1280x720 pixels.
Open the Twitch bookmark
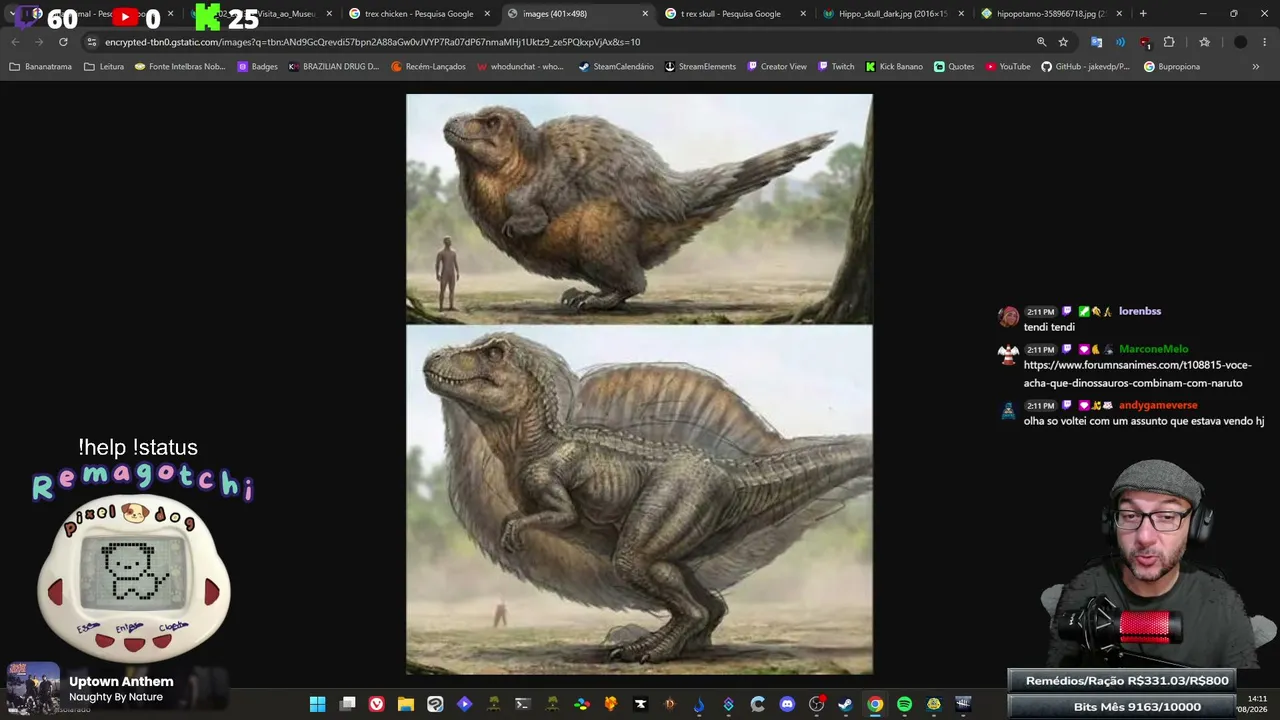tap(836, 67)
